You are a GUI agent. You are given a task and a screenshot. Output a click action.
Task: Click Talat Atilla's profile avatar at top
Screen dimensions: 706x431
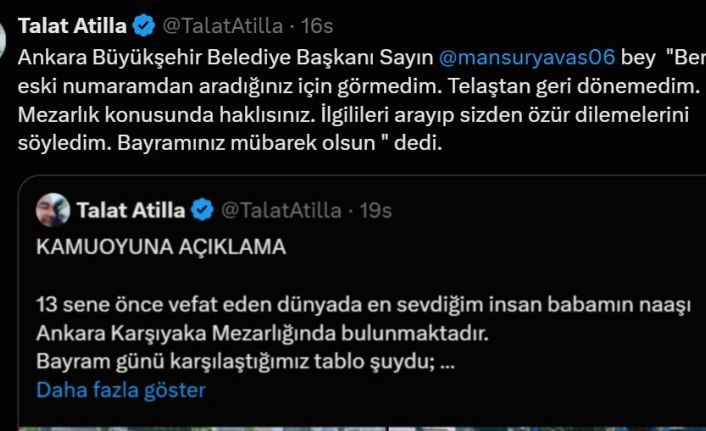coord(3,40)
